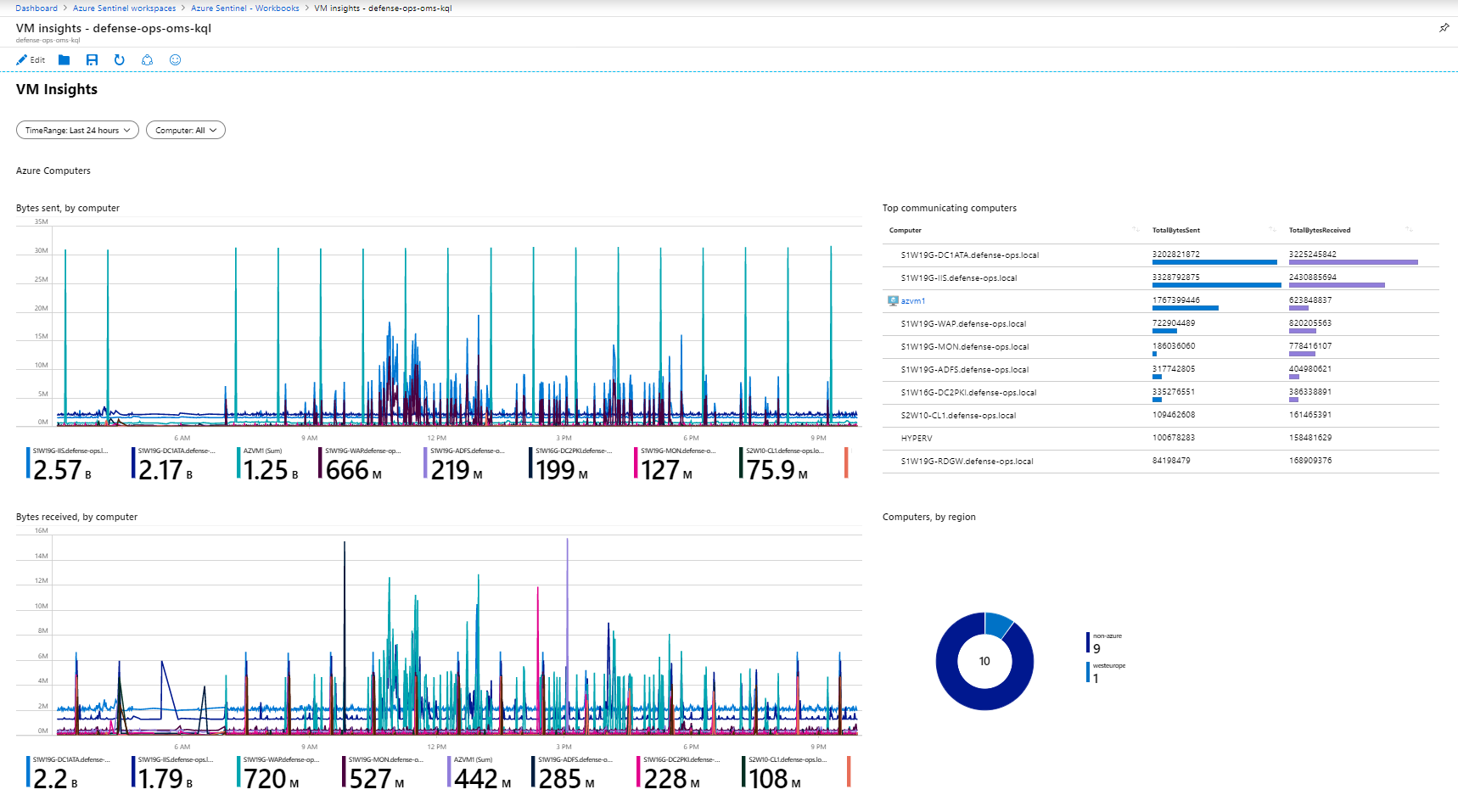The width and height of the screenshot is (1458, 812).
Task: Pin this workbook with the pin icon
Action: 1444,28
